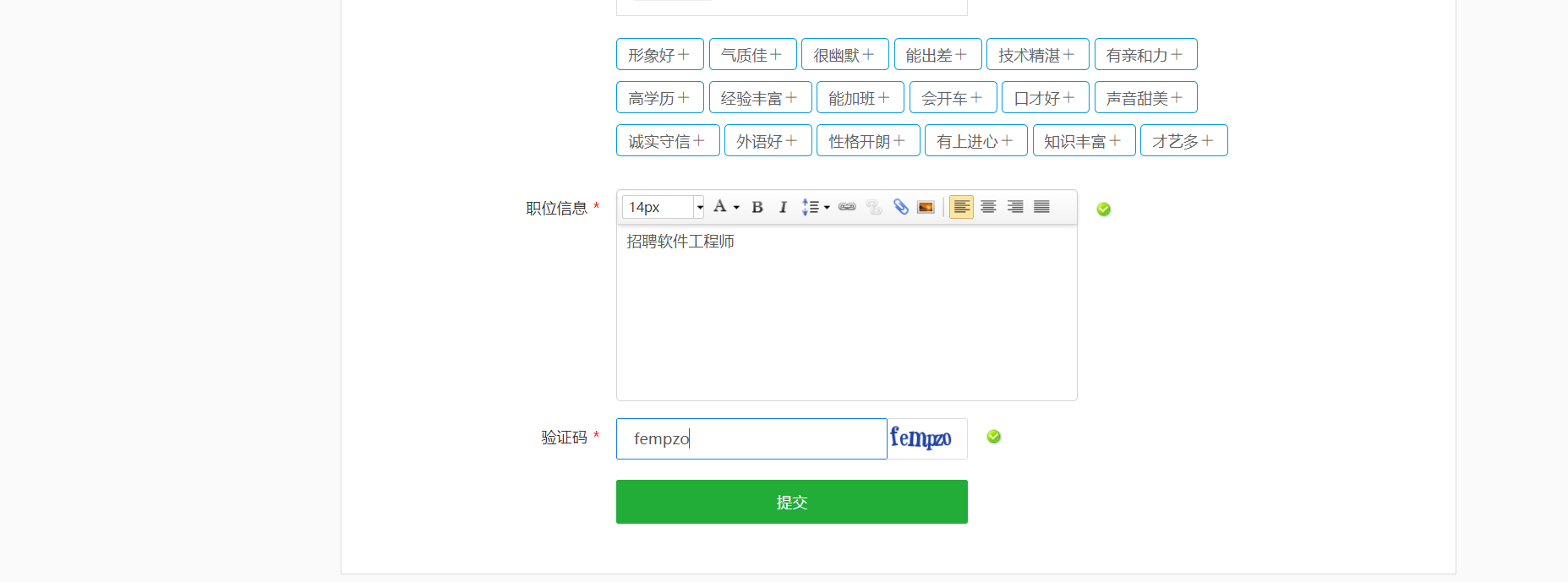1568x582 pixels.
Task: Click the green 提交 submit button
Action: (791, 502)
